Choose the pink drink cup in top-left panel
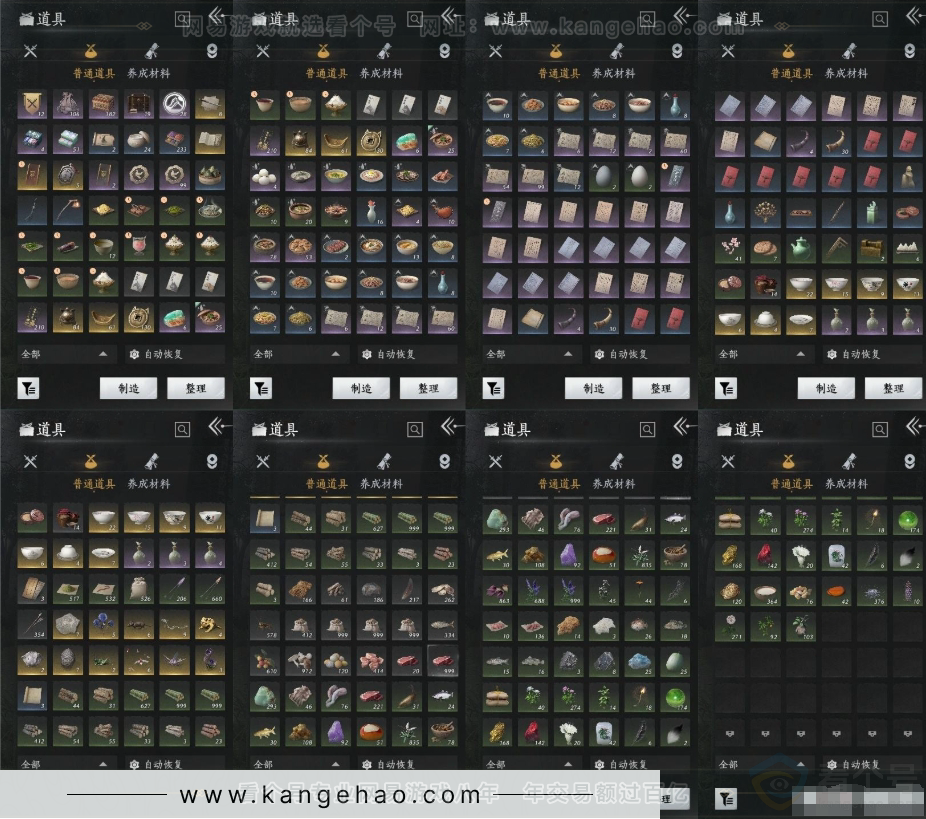The image size is (926, 819). 138,246
